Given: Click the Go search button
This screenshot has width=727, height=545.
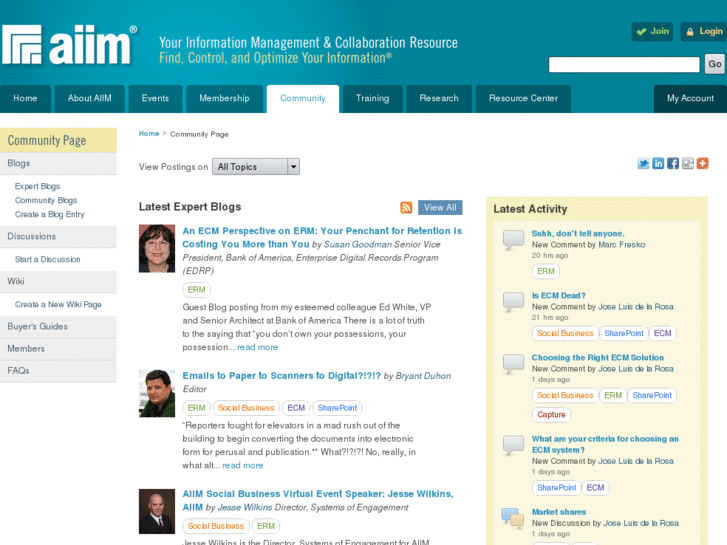Looking at the screenshot, I should 714,64.
